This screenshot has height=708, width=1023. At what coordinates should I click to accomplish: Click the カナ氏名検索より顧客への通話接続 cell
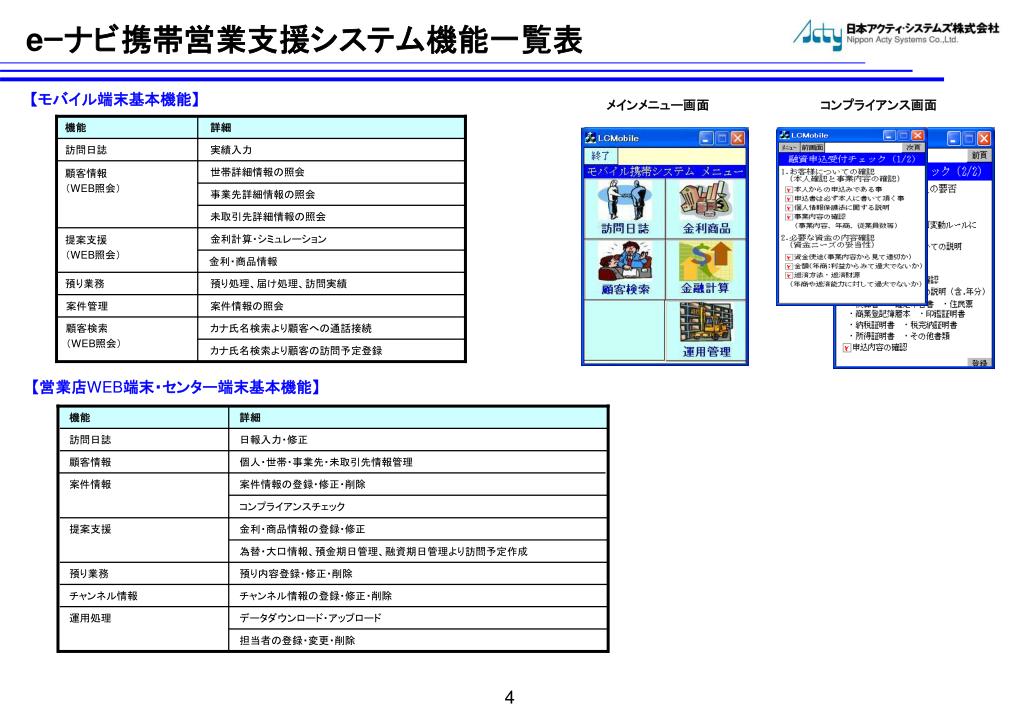coord(331,328)
